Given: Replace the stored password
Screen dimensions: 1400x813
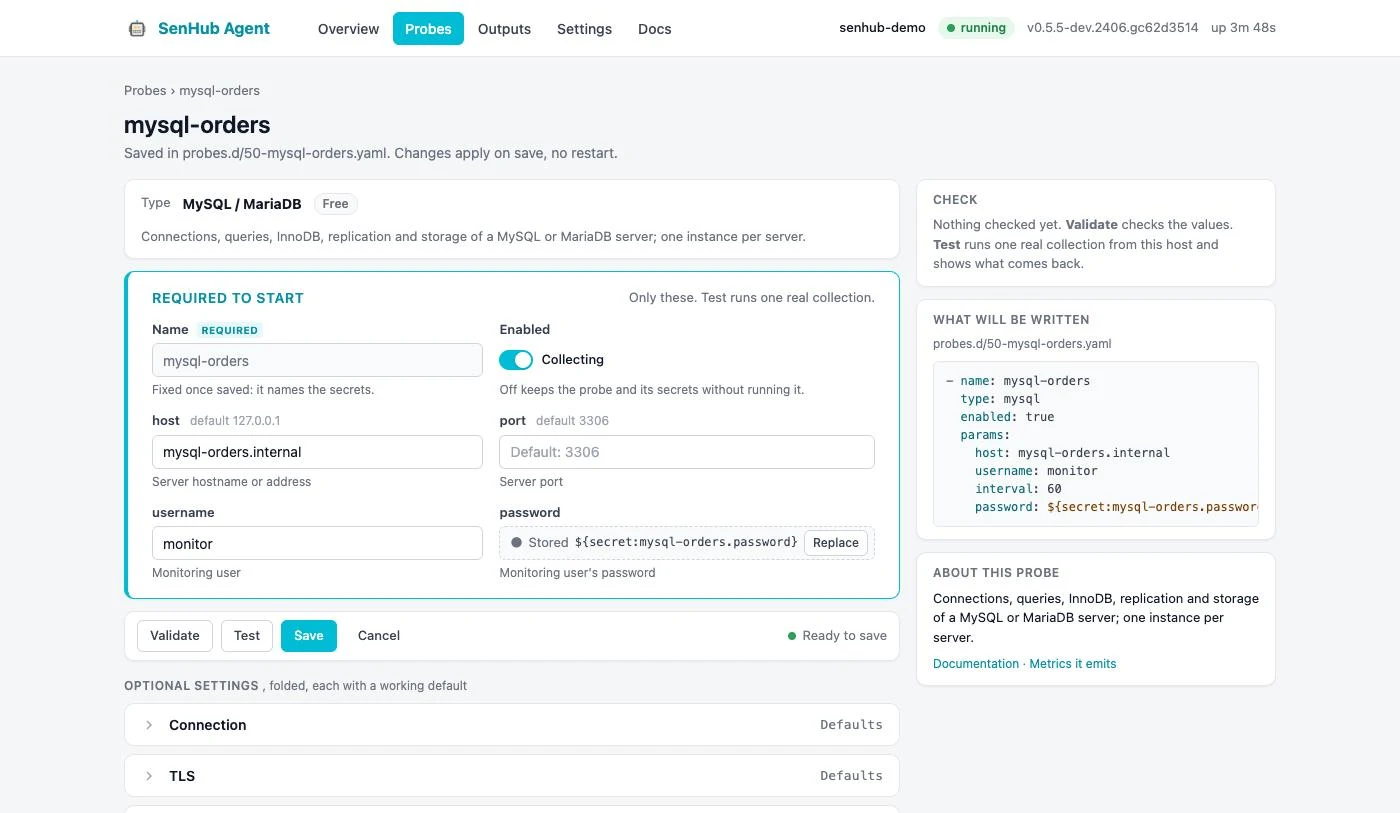Looking at the screenshot, I should pos(836,543).
